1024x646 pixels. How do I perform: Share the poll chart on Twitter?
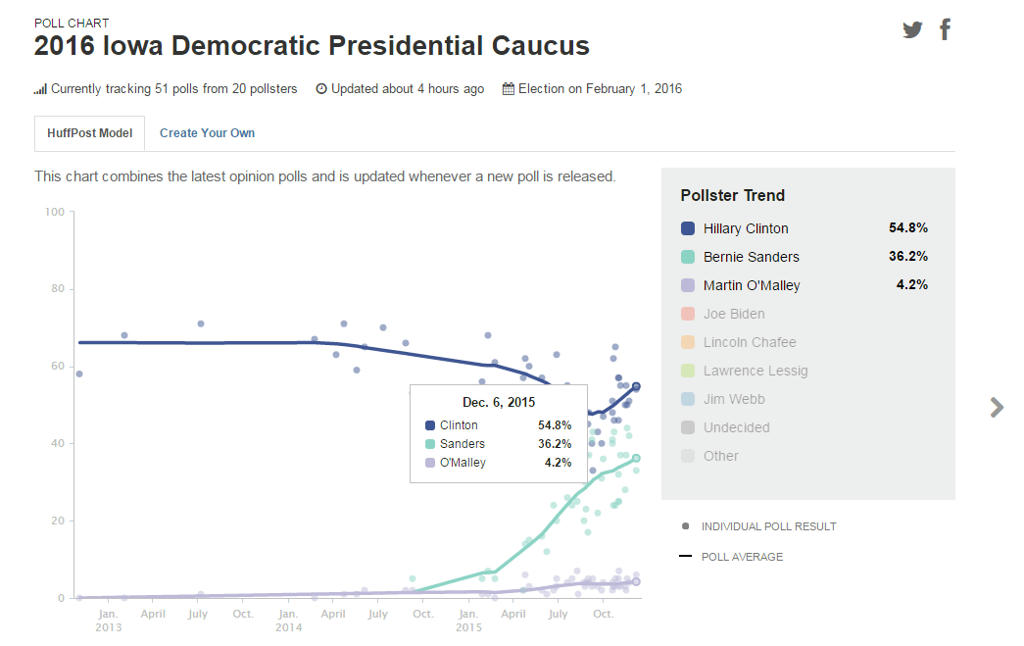[912, 30]
